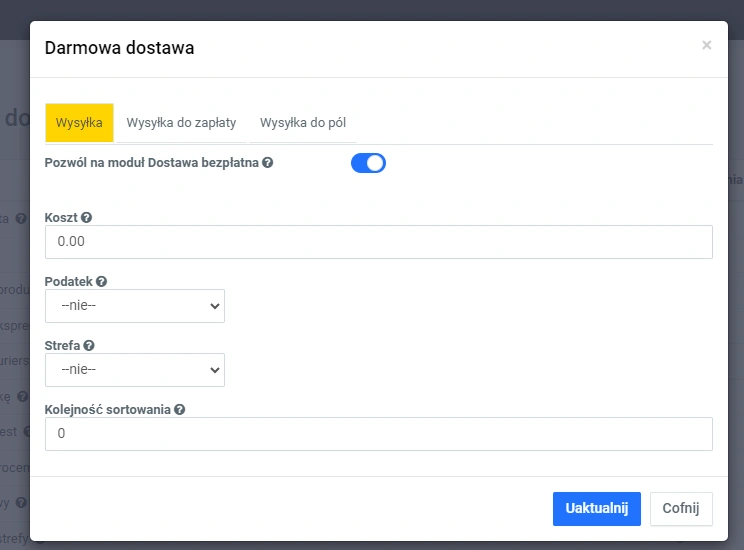Viewport: 744px width, 550px height.
Task: Click help icon after Dostawa bezpłatna label
Action: point(267,162)
